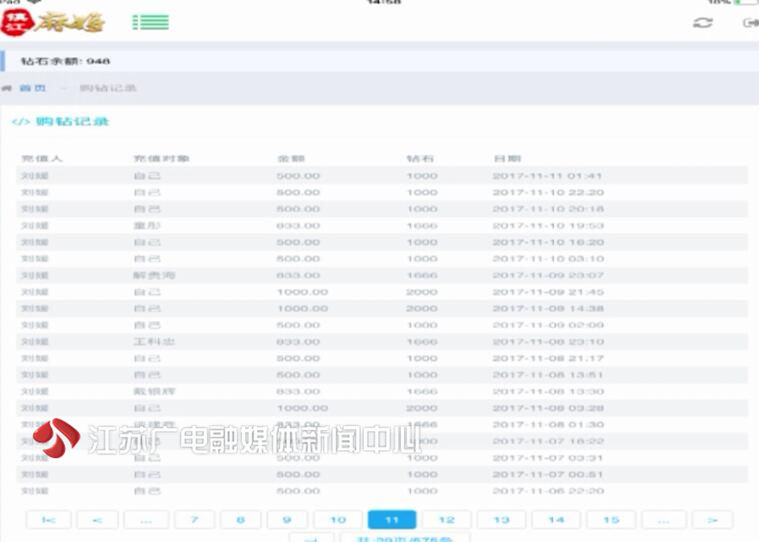This screenshot has width=759, height=542.
Task: Open page 12 of purchase records
Action: click(446, 520)
